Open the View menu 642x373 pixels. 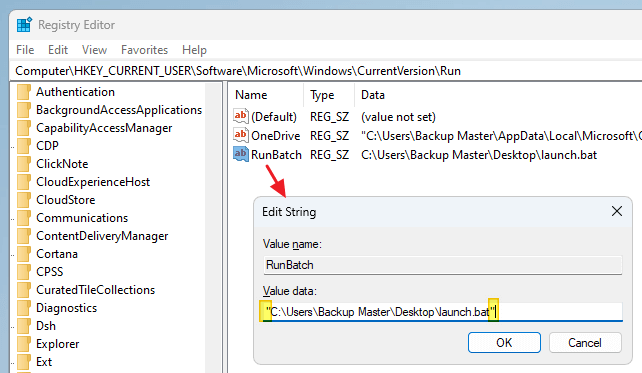(94, 50)
